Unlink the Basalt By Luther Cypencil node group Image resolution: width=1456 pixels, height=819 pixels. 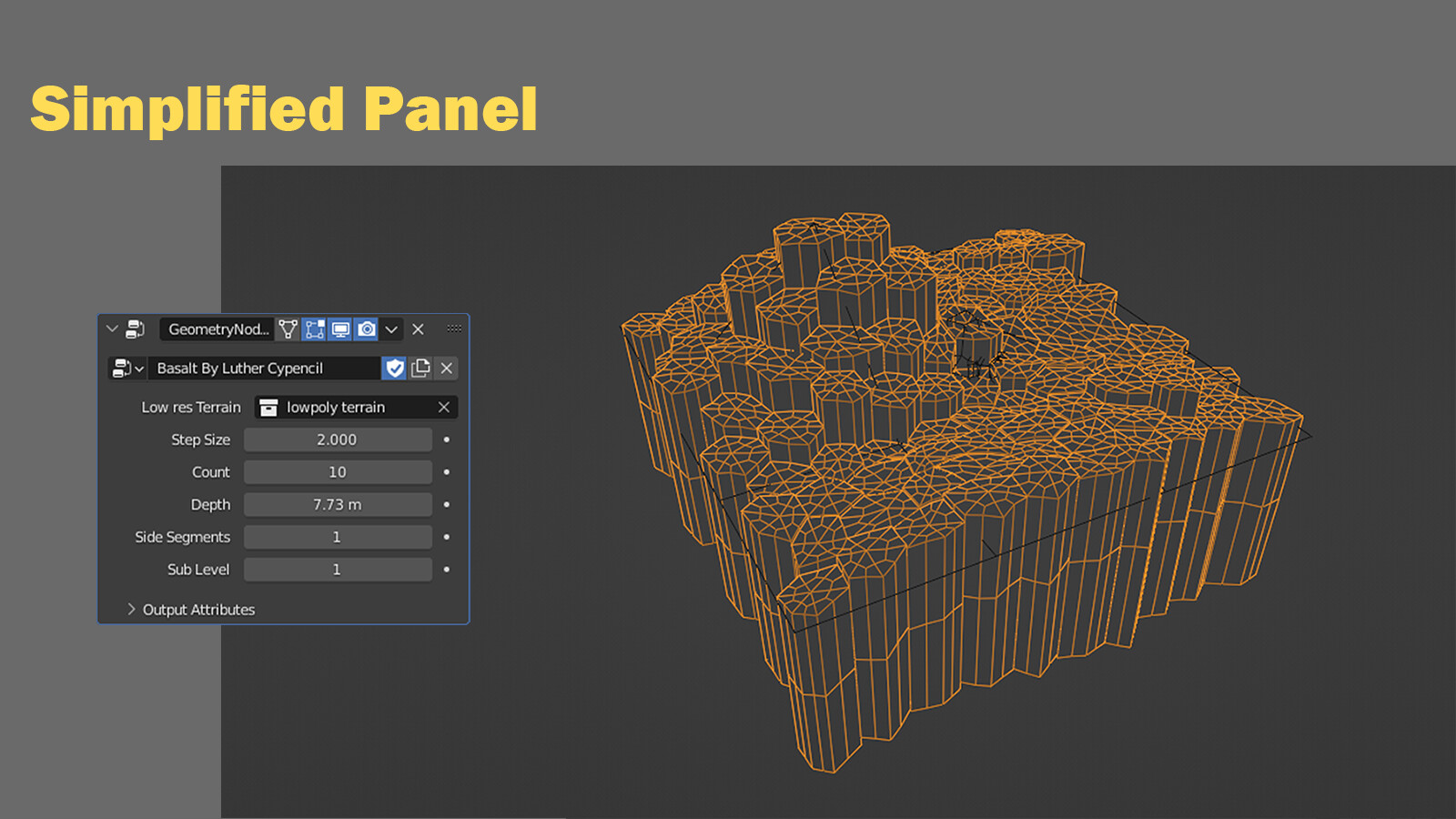click(447, 369)
